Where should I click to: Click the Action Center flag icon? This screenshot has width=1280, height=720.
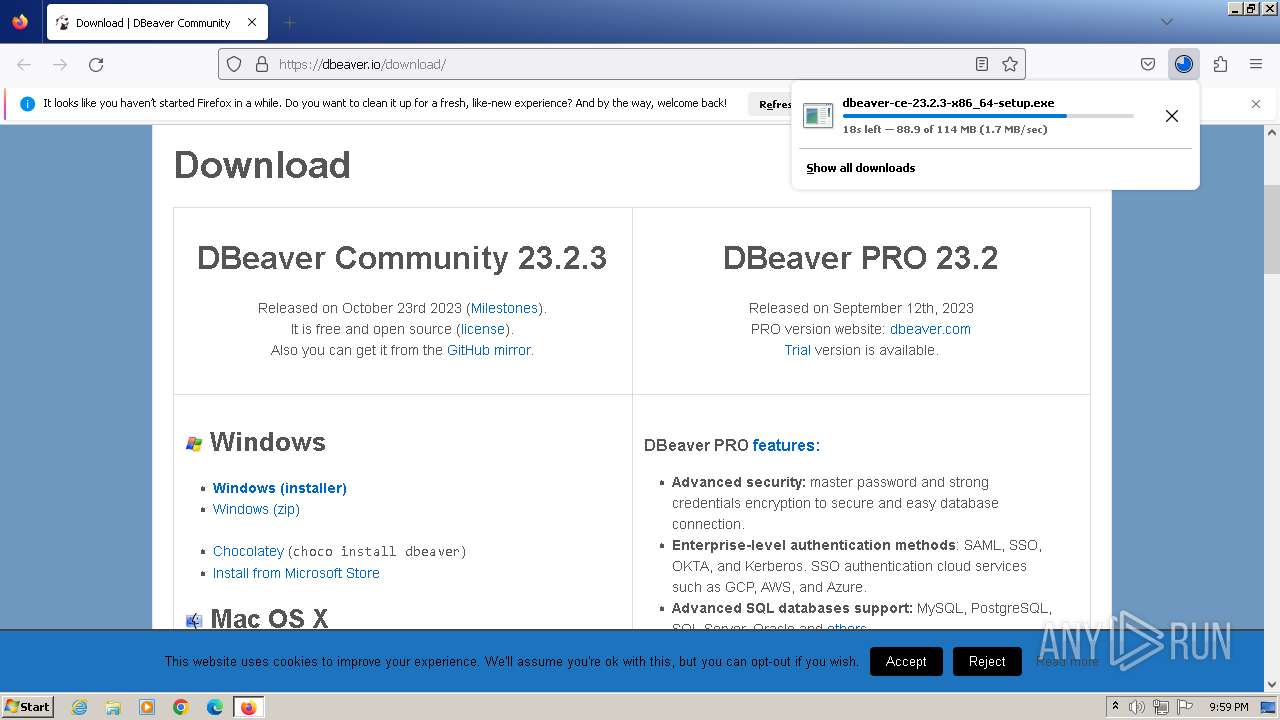pyautogui.click(x=1183, y=707)
